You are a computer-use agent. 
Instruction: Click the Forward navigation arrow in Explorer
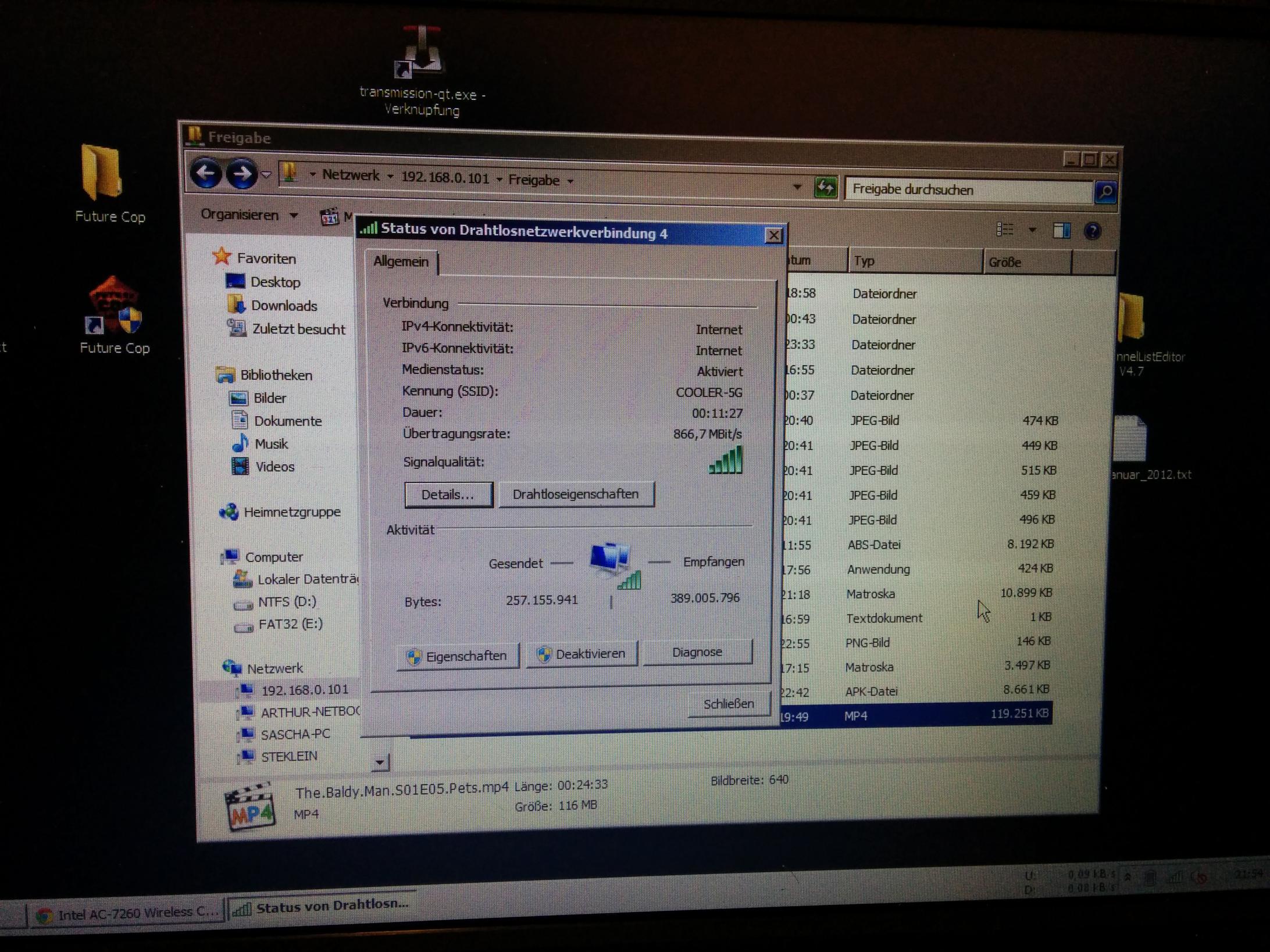(x=241, y=173)
